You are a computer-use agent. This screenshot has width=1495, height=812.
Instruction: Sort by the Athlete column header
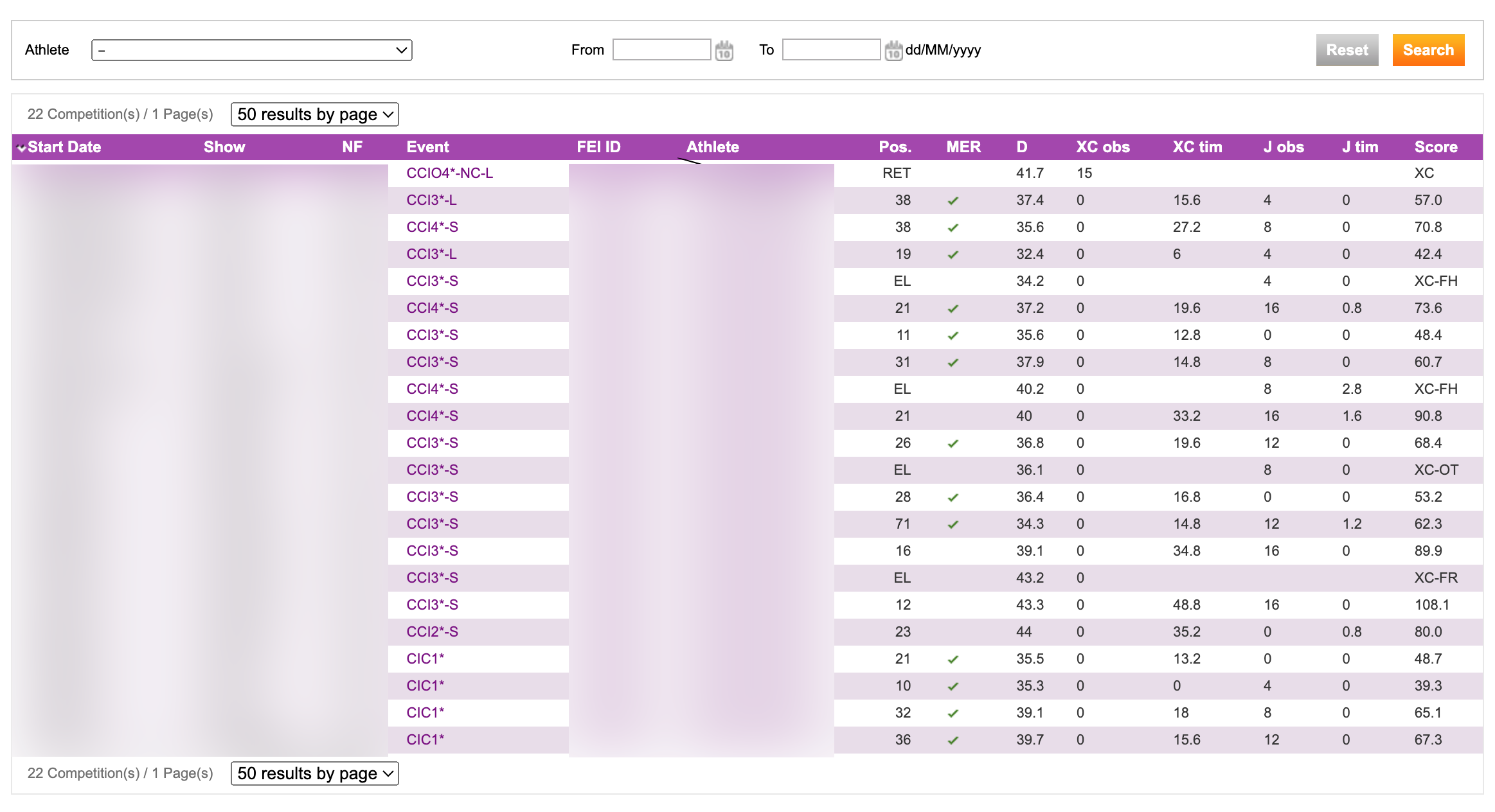[x=712, y=147]
